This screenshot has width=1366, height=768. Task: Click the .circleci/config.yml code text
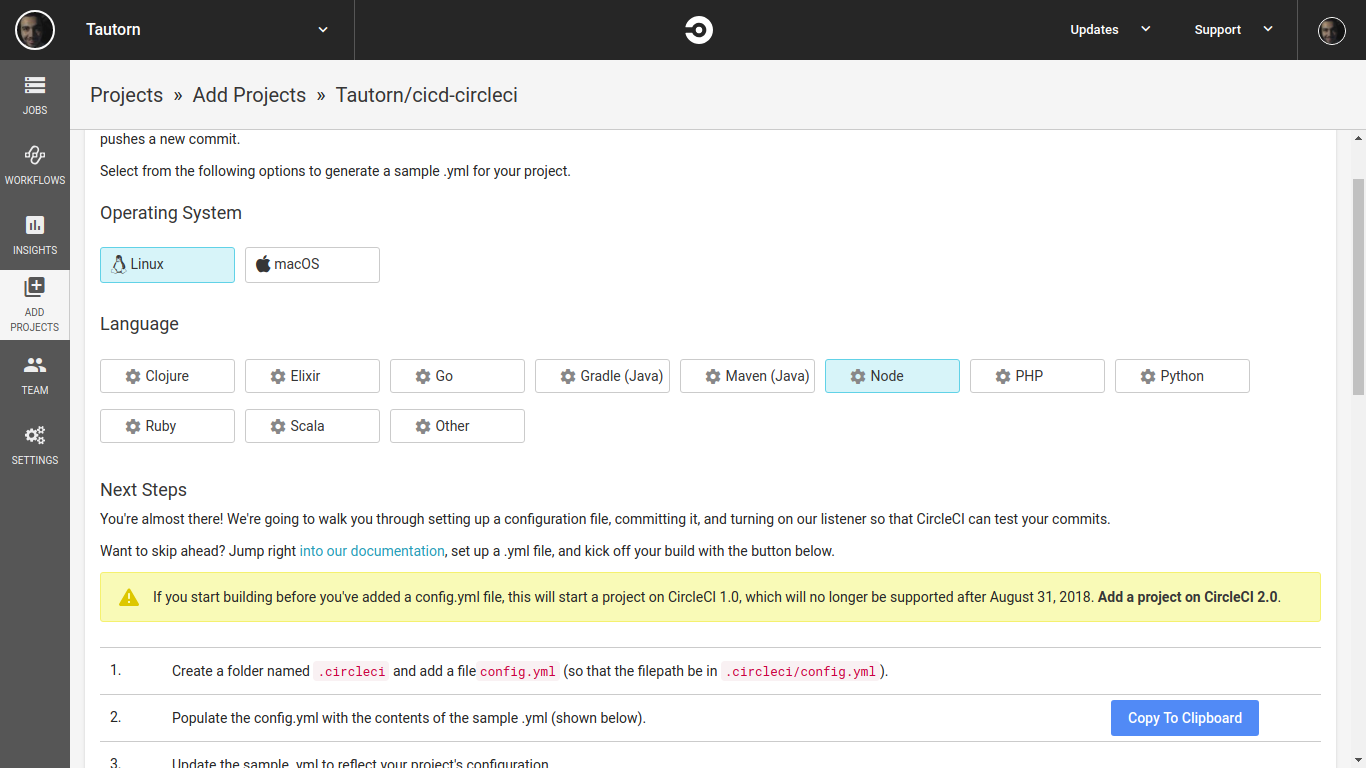(x=802, y=672)
